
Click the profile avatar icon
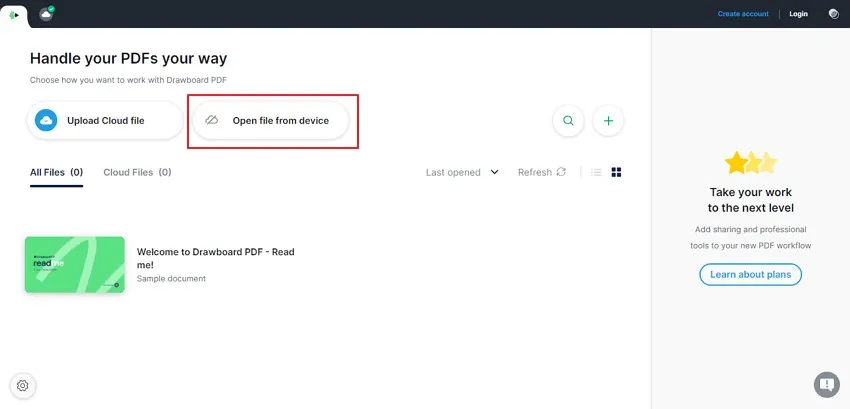[x=834, y=14]
